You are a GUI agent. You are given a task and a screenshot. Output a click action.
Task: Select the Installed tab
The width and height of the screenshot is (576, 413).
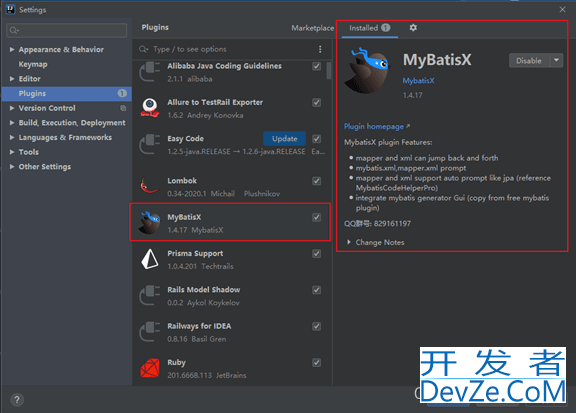pos(370,28)
